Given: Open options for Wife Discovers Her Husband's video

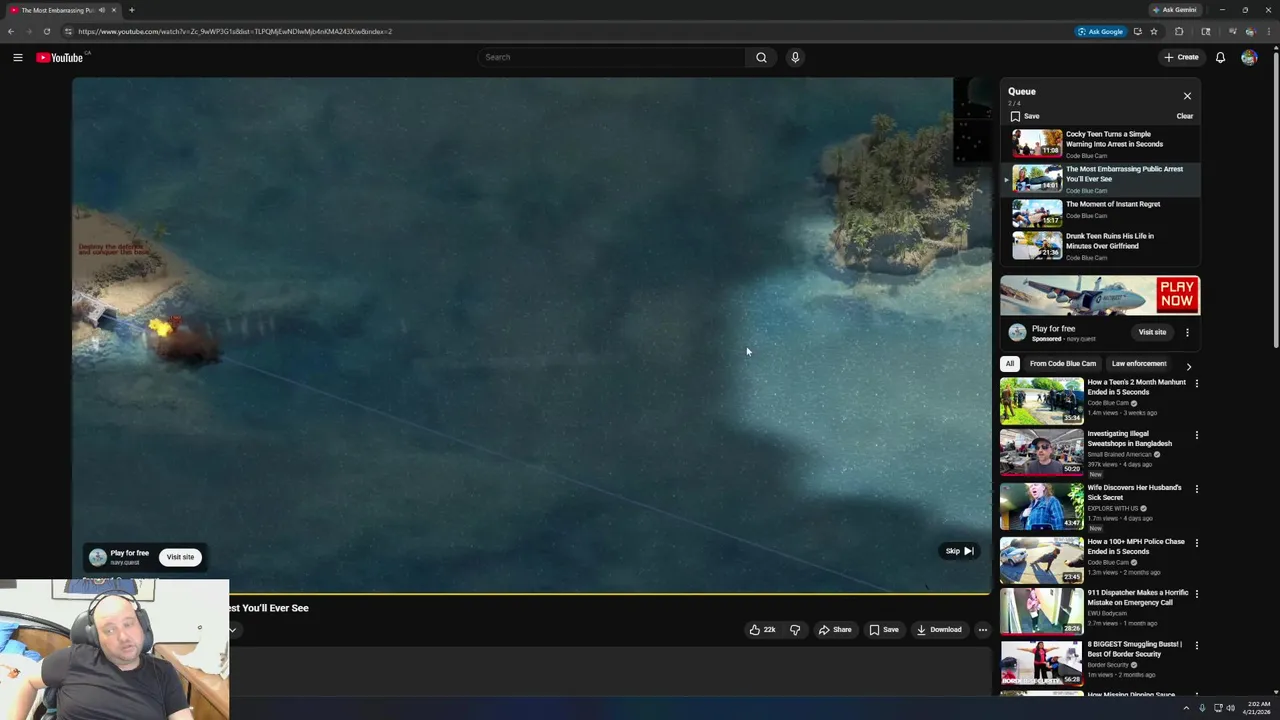Looking at the screenshot, I should point(1196,489).
